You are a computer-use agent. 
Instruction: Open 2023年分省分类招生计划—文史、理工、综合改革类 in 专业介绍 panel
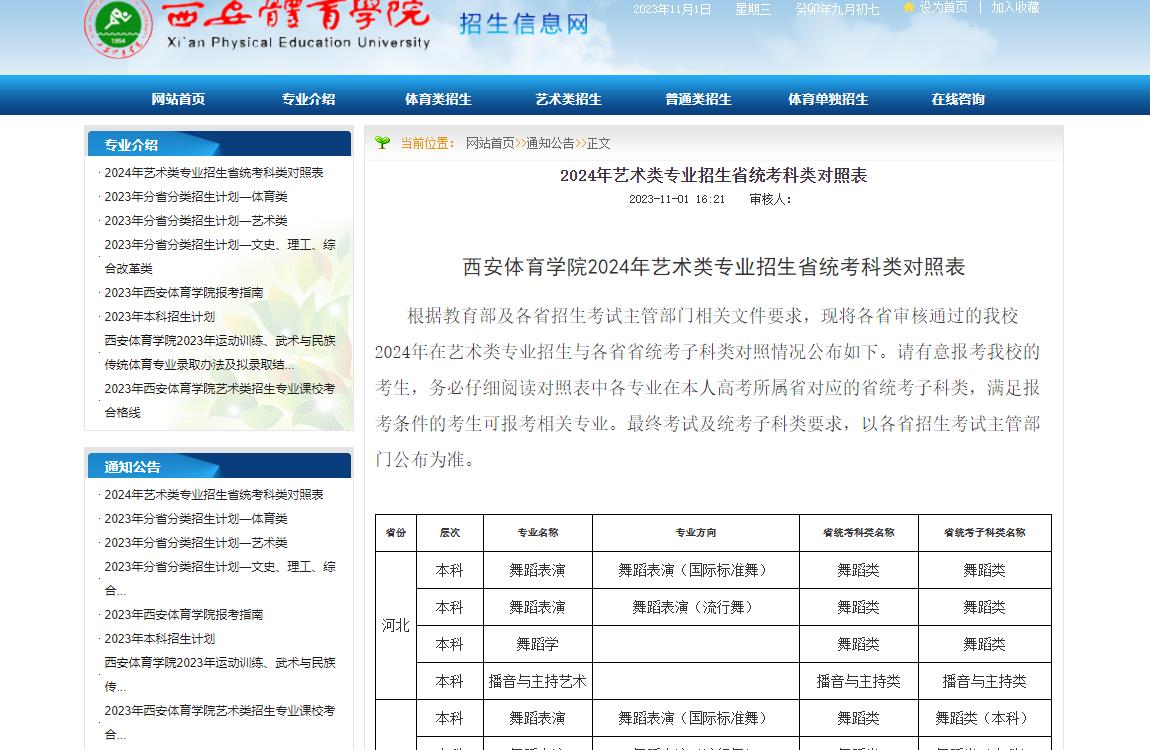tap(220, 257)
